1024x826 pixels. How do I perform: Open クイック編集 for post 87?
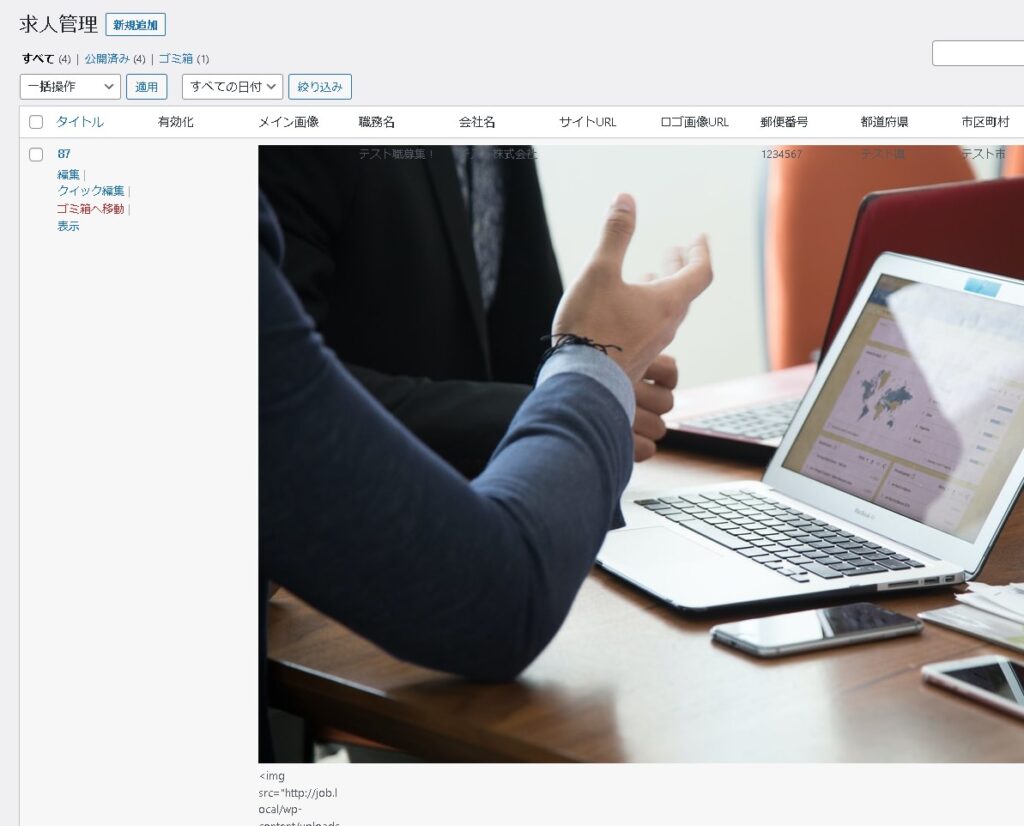pos(91,191)
